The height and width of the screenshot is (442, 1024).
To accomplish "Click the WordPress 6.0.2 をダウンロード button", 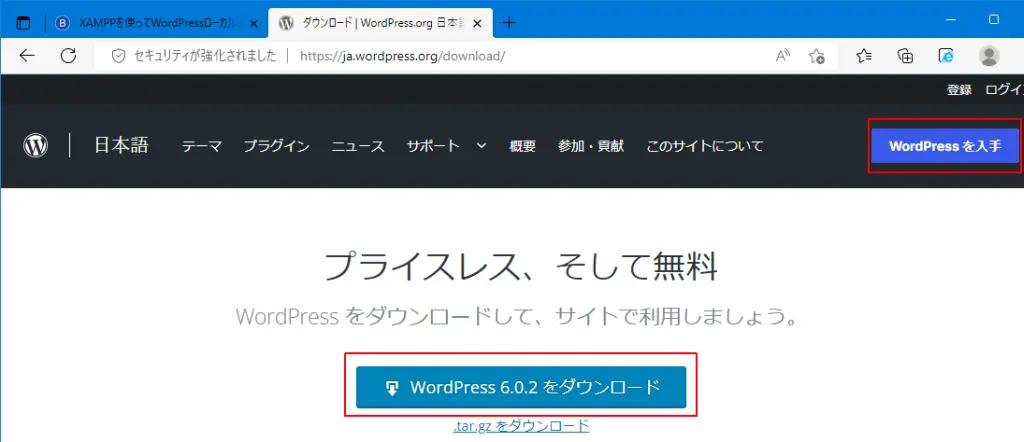I will 521,387.
